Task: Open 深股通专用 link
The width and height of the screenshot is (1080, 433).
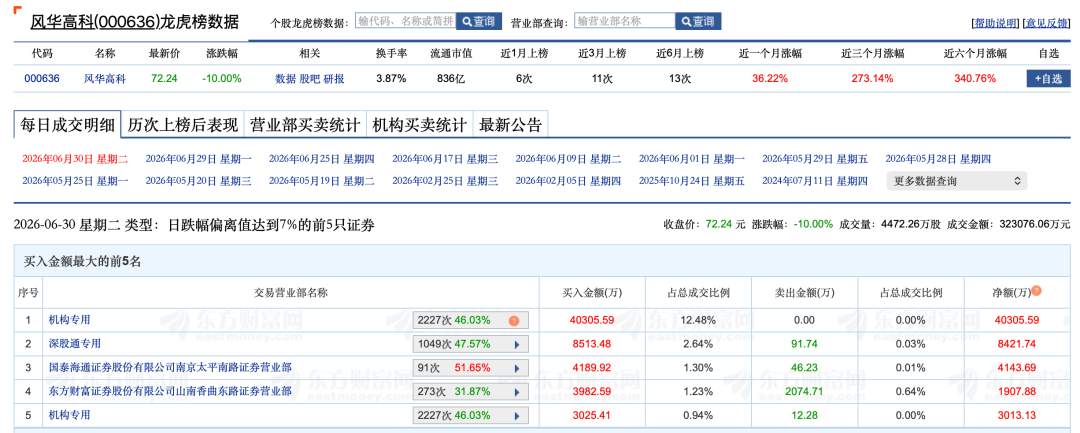Action: (x=74, y=344)
